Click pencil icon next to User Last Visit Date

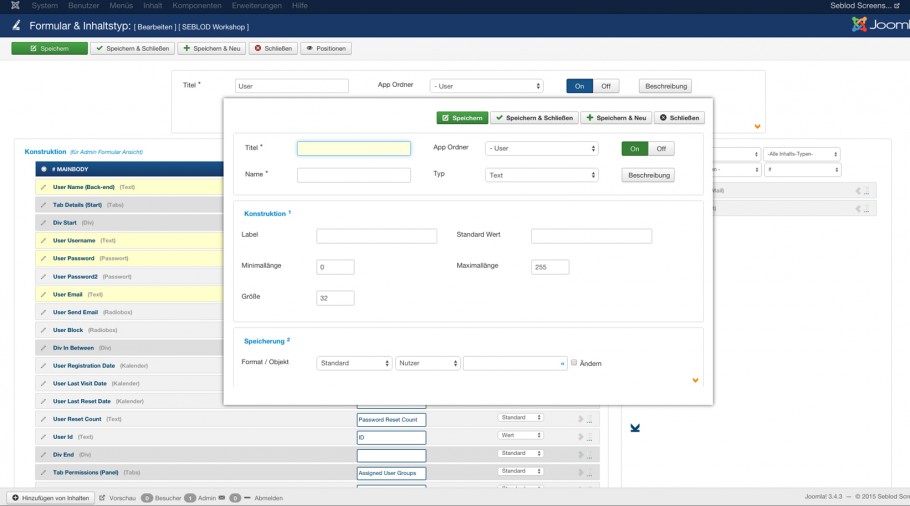coord(44,384)
